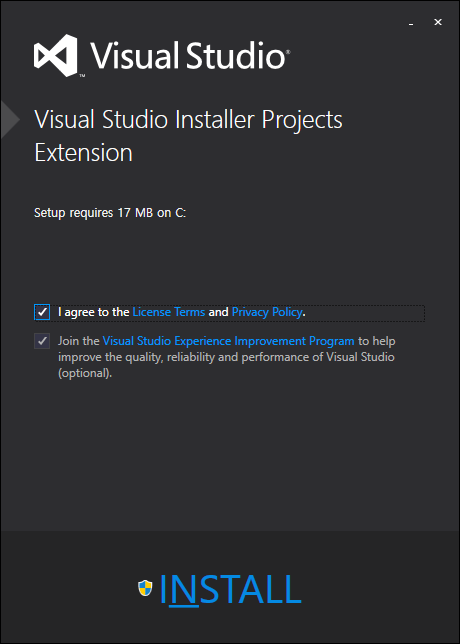Open Visual Studio Experience Improvement Program link
460x644 pixels.
pos(228,341)
